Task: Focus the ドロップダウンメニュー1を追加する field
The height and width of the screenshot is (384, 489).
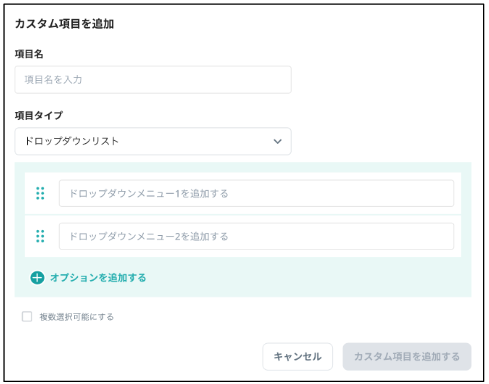Action: [256, 193]
